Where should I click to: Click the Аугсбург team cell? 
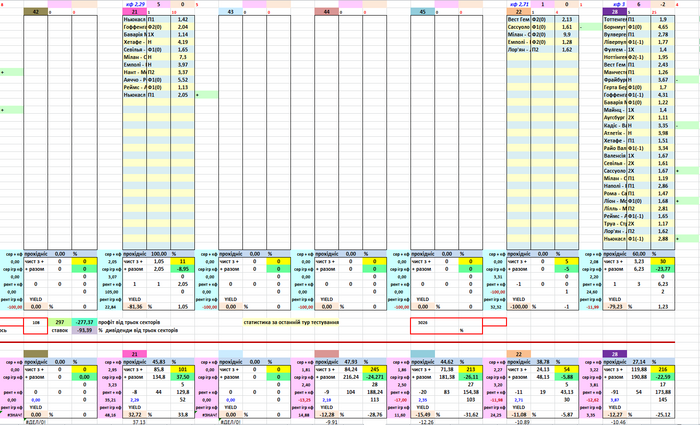tap(615, 117)
